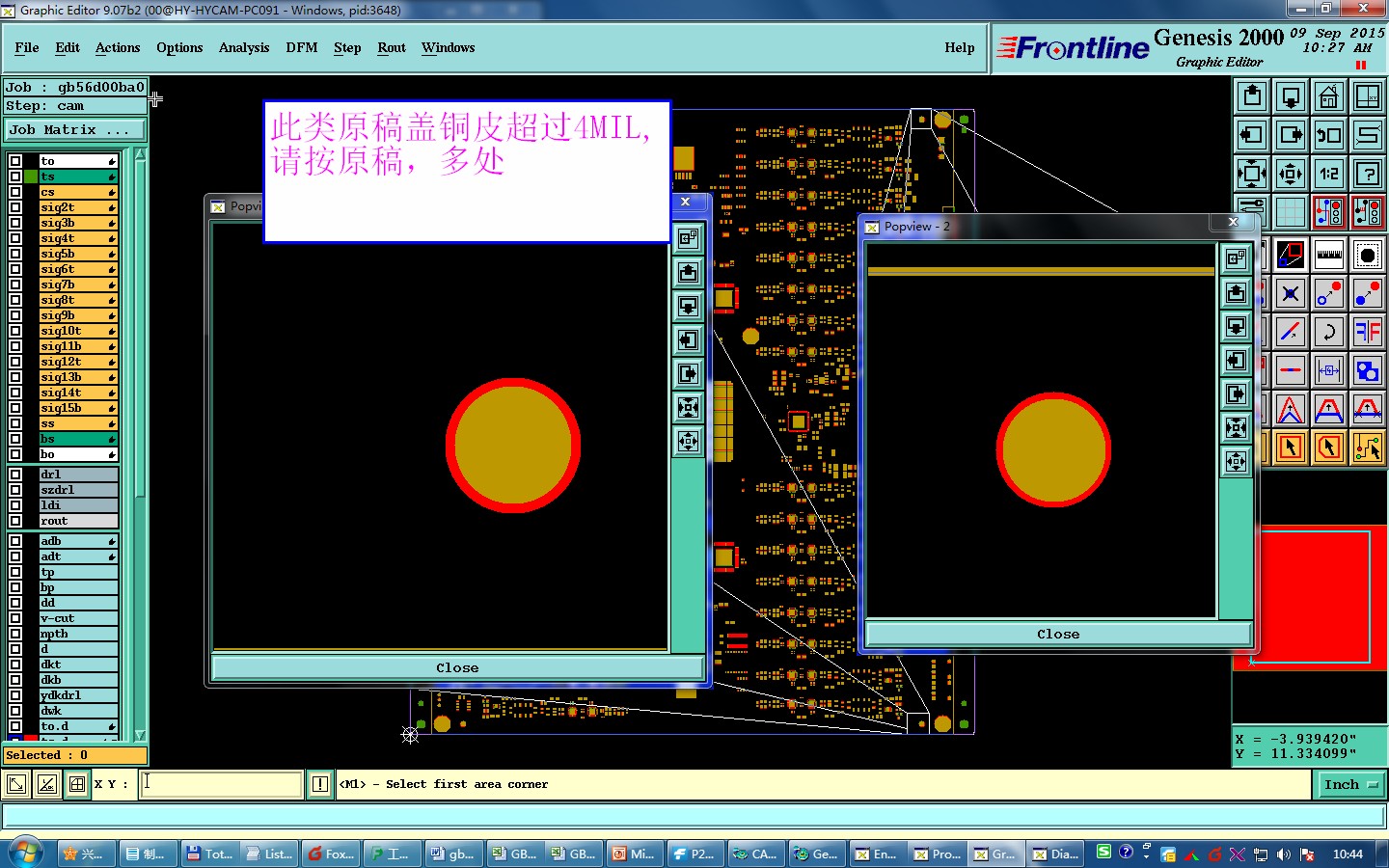This screenshot has width=1389, height=868.
Task: Select the overlapping shapes tool icon
Action: [1368, 370]
